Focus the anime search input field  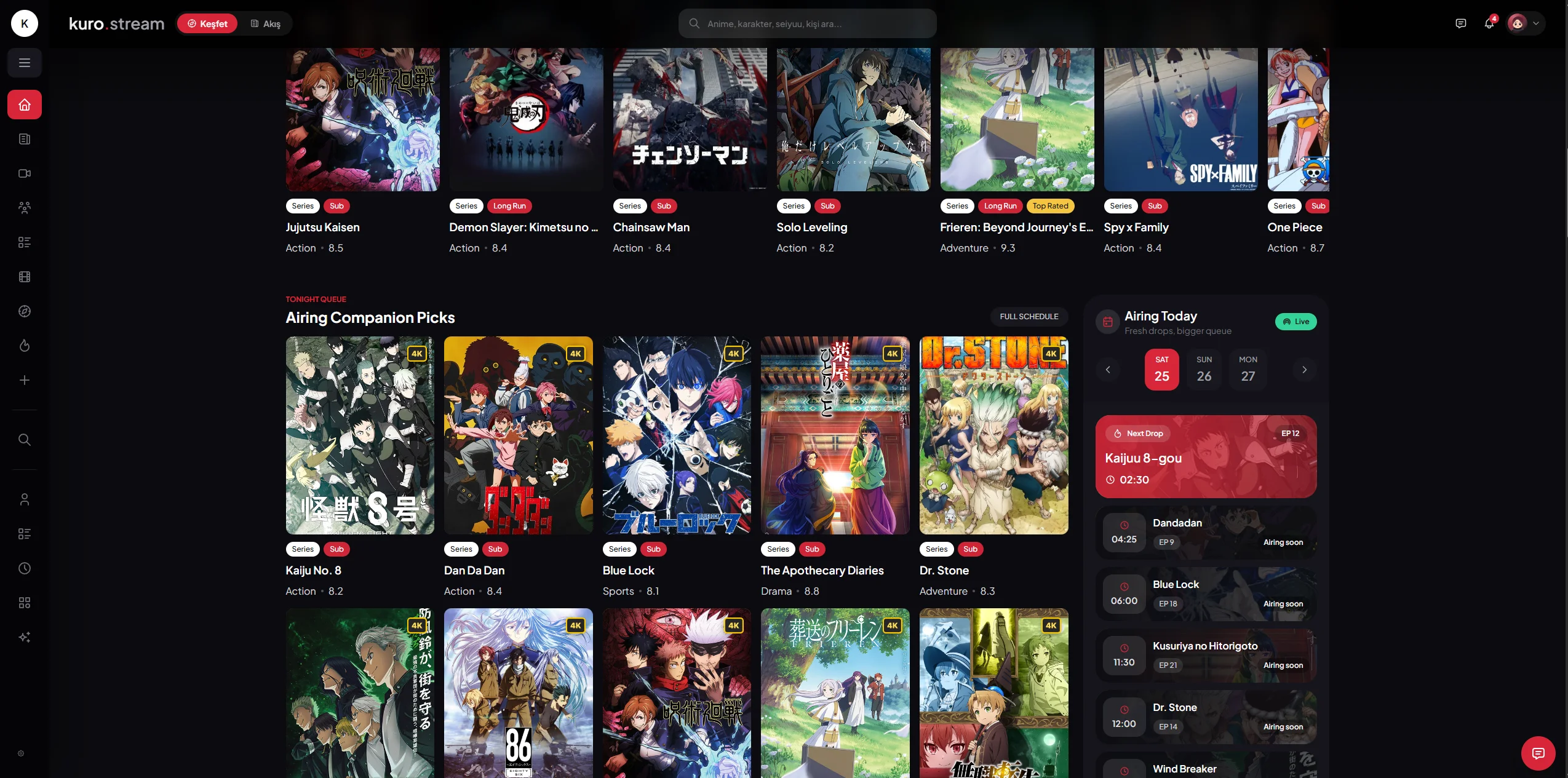[807, 23]
